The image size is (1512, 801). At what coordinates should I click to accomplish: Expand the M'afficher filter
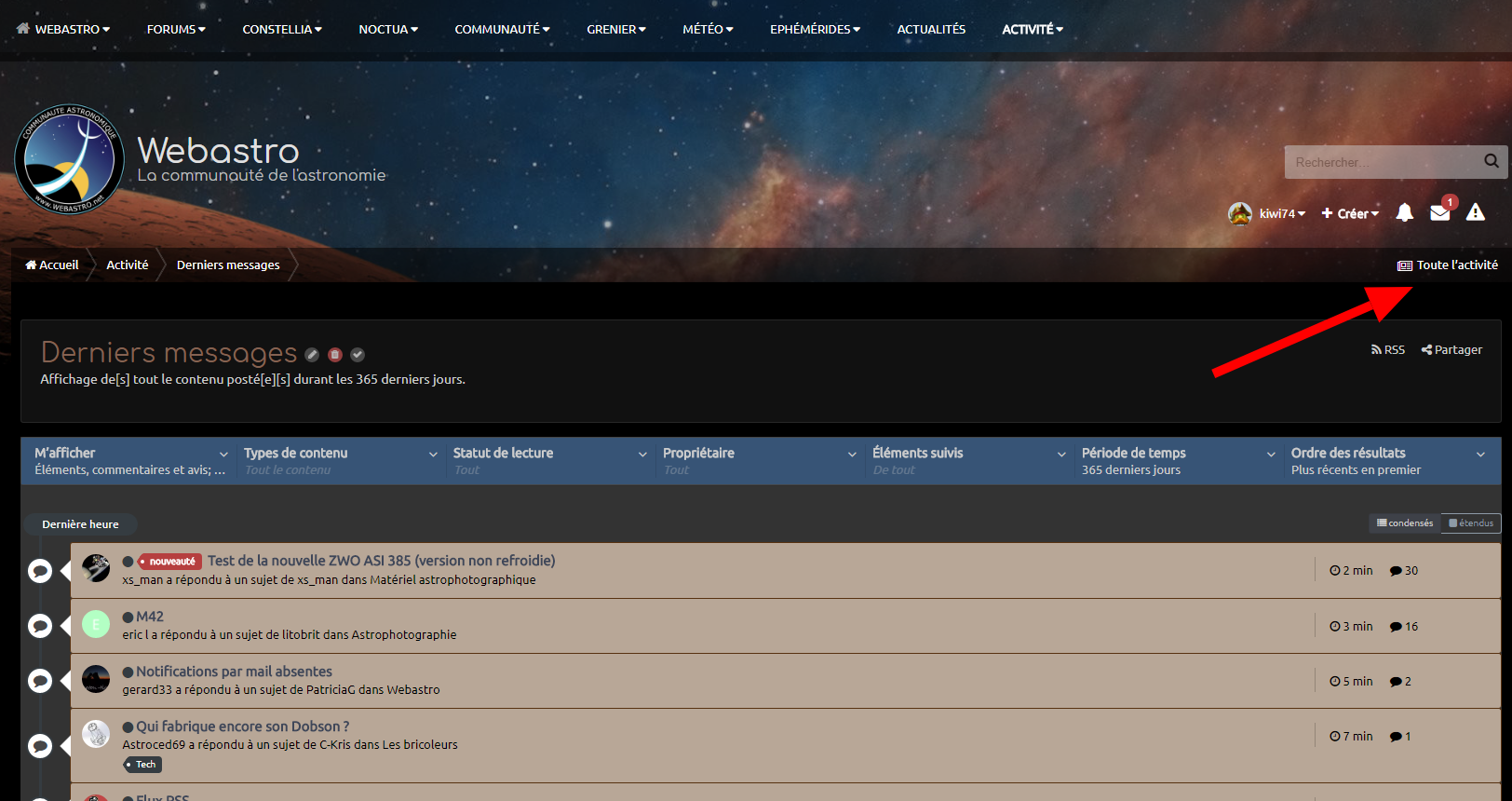point(130,461)
